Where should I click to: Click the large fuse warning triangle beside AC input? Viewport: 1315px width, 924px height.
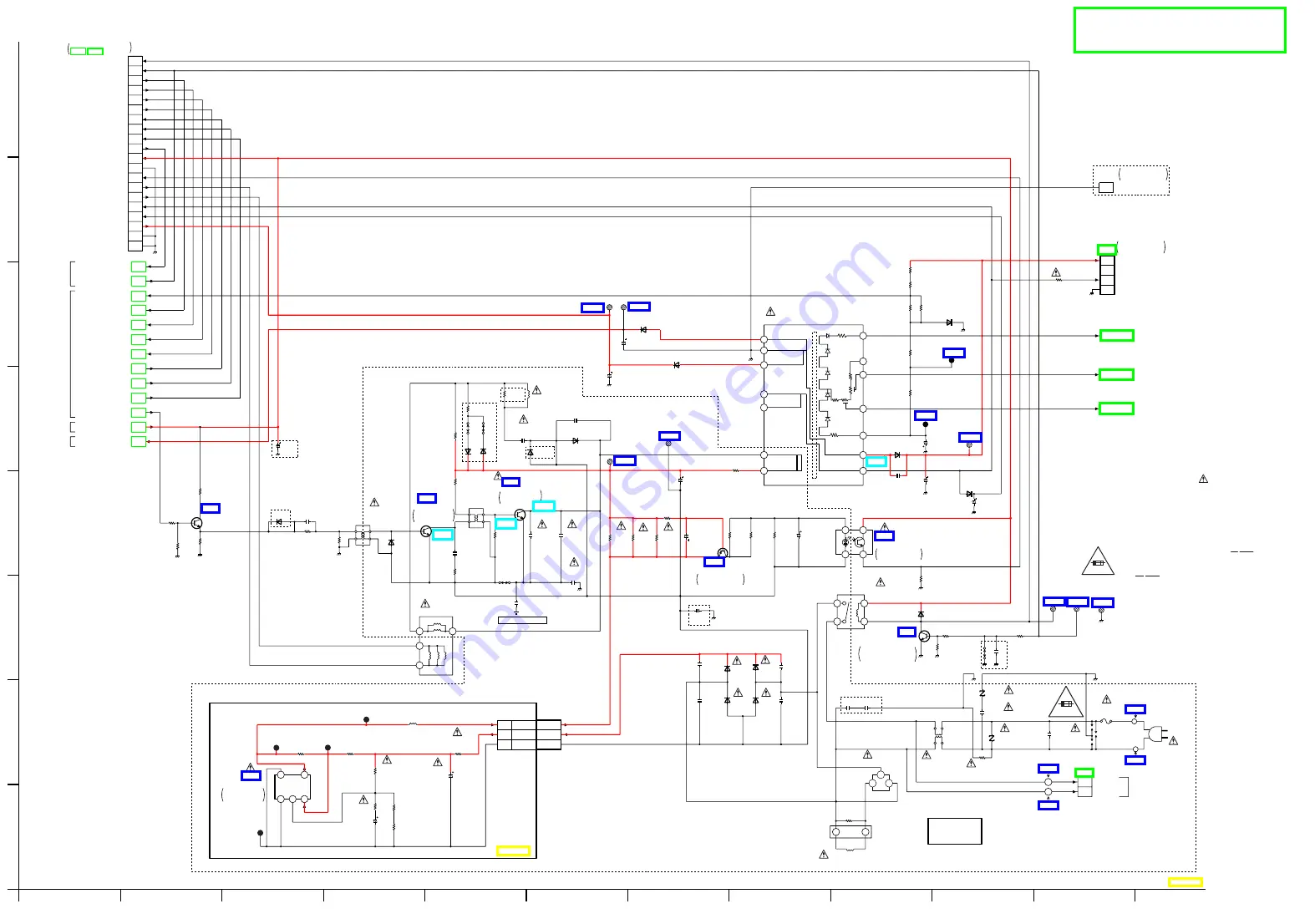point(1066,703)
